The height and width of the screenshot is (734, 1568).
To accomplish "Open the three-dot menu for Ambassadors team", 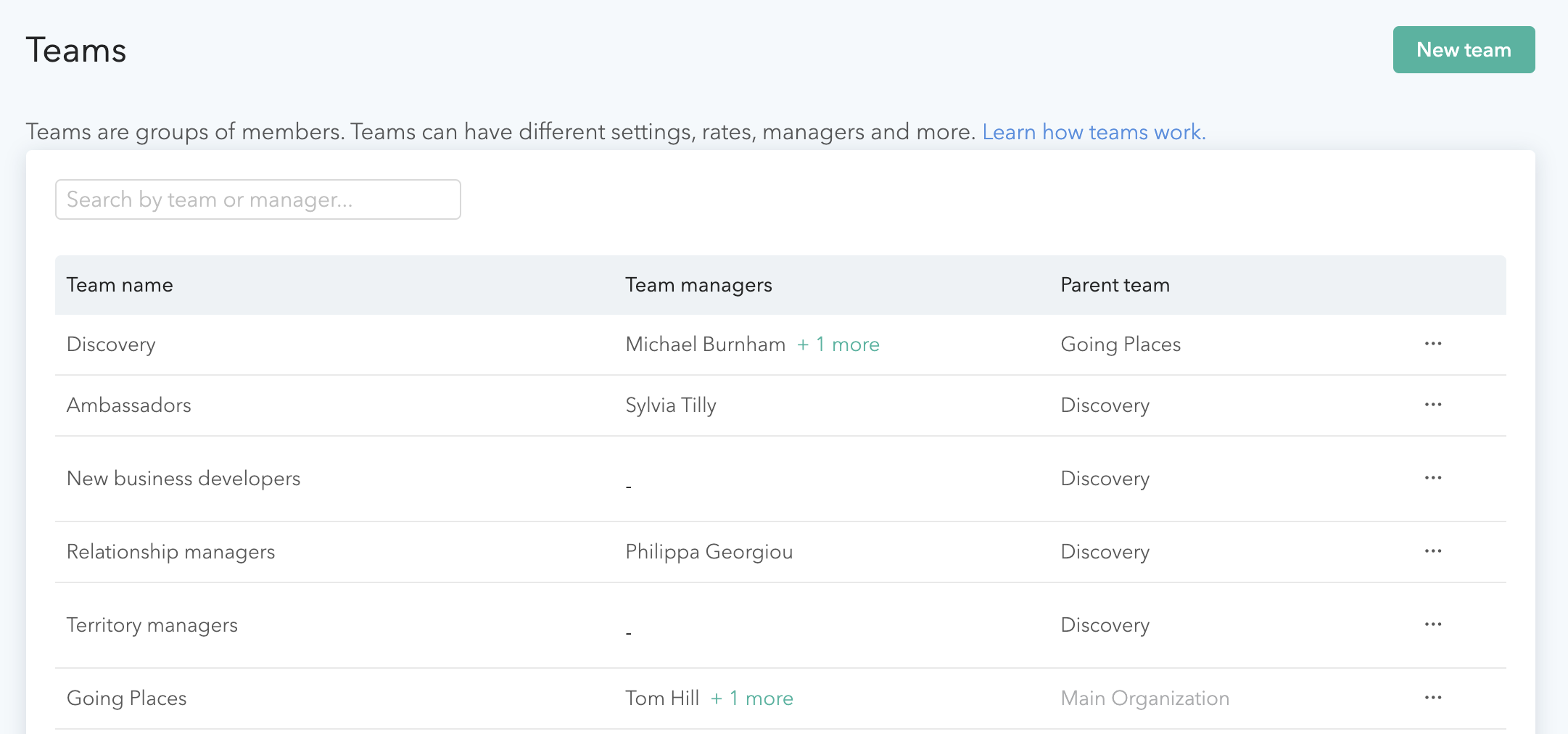I will pos(1432,405).
